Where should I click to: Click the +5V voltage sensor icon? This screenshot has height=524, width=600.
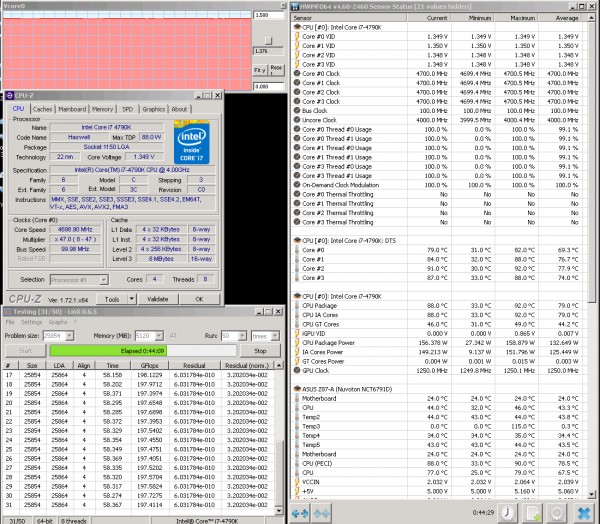click(x=297, y=491)
